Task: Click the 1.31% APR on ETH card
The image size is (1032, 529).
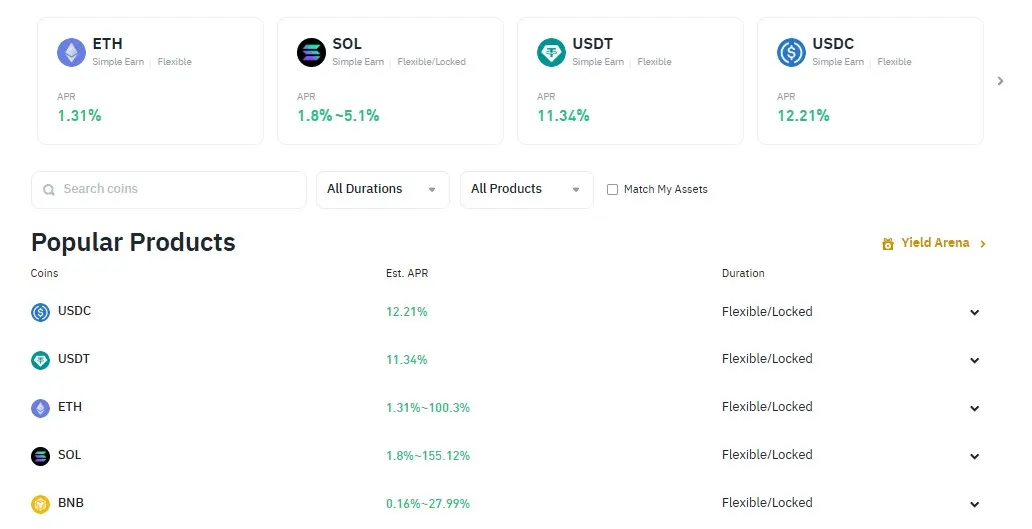Action: tap(79, 116)
